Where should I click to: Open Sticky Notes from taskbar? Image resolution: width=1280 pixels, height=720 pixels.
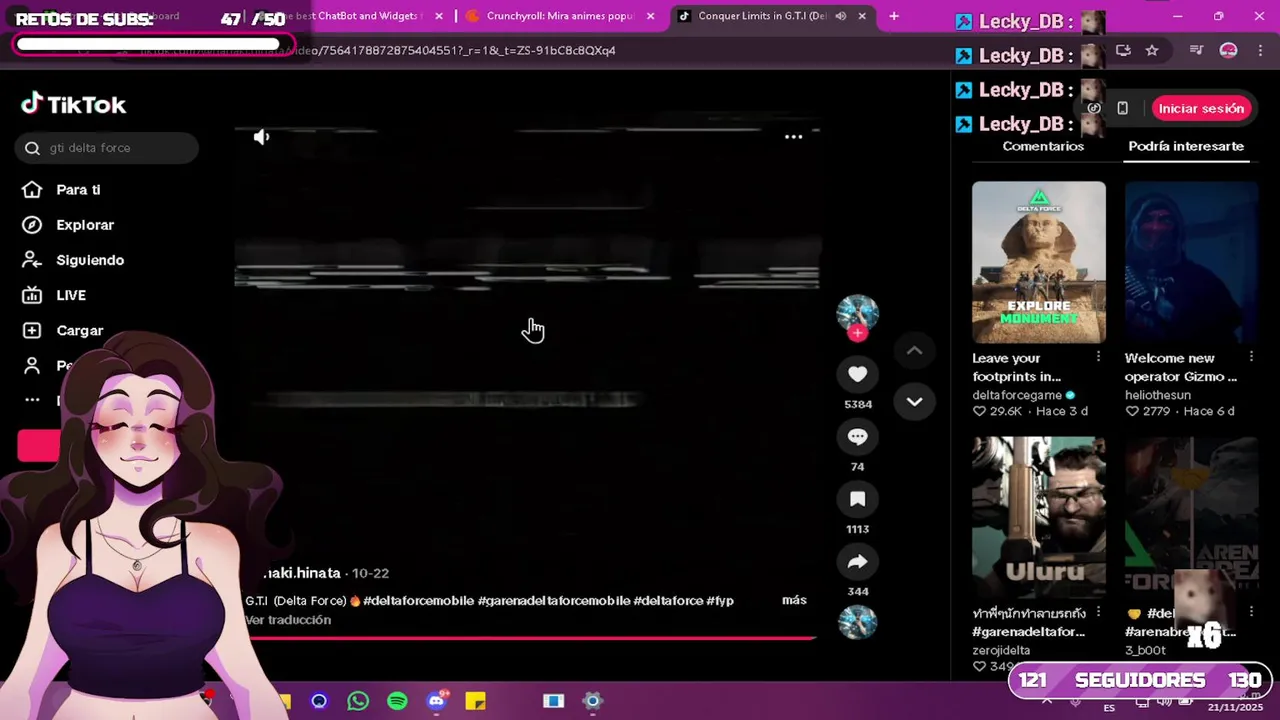coord(475,701)
